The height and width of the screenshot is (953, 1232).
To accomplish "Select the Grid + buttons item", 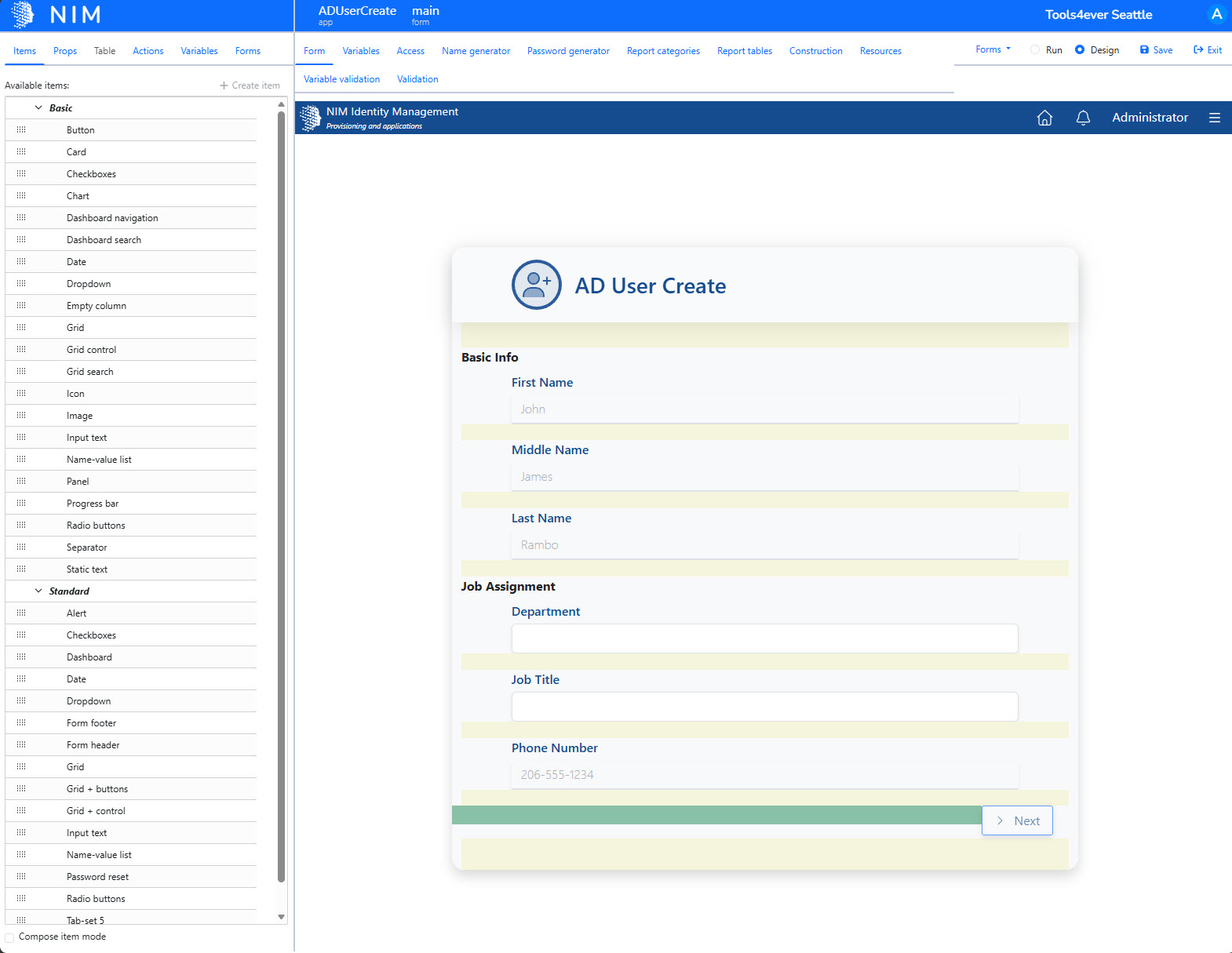I will (97, 789).
